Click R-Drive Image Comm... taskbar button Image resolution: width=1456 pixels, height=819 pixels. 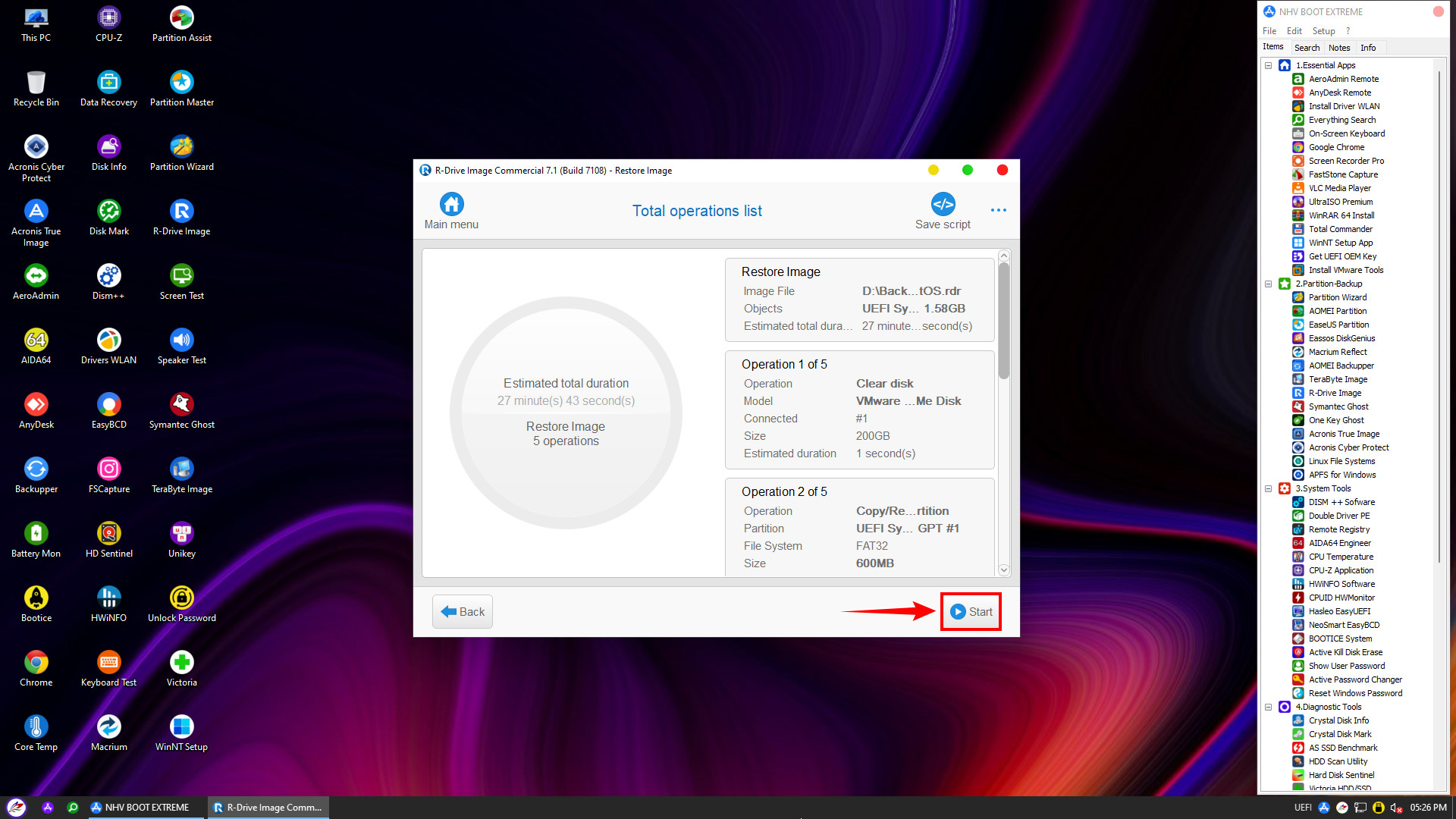coord(268,808)
